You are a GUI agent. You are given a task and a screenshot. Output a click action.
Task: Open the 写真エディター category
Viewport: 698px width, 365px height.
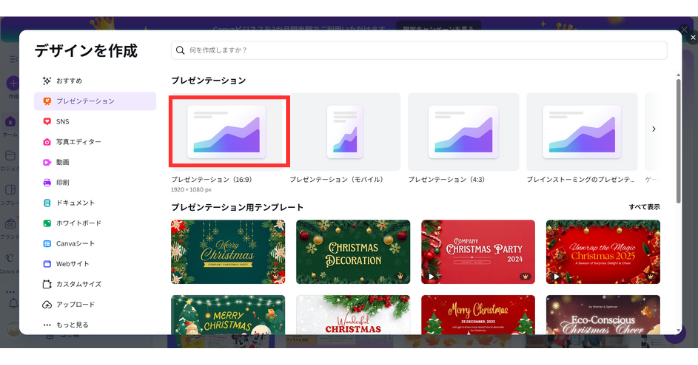point(95,142)
